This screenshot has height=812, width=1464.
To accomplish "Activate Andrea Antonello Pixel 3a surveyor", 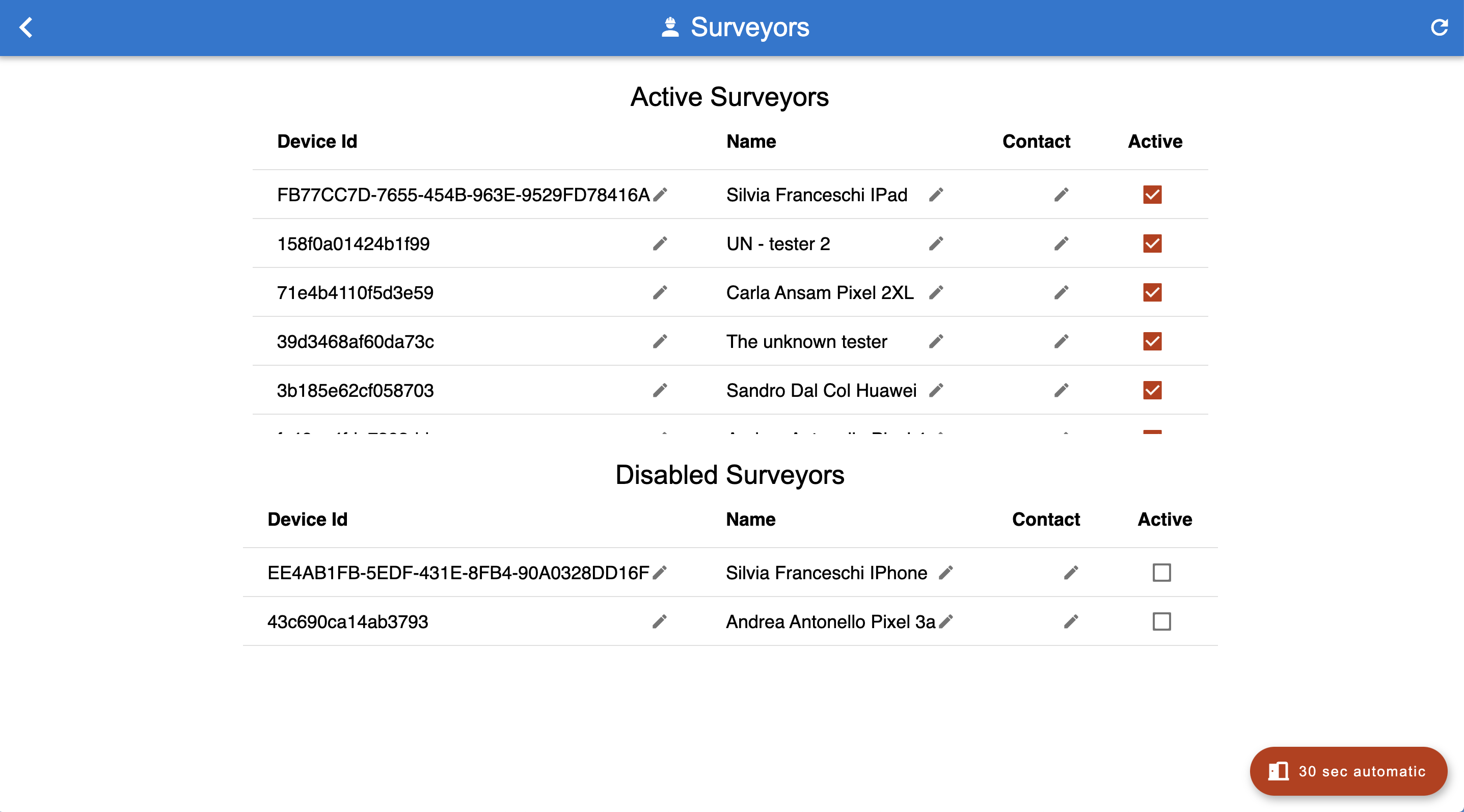I will click(1161, 621).
